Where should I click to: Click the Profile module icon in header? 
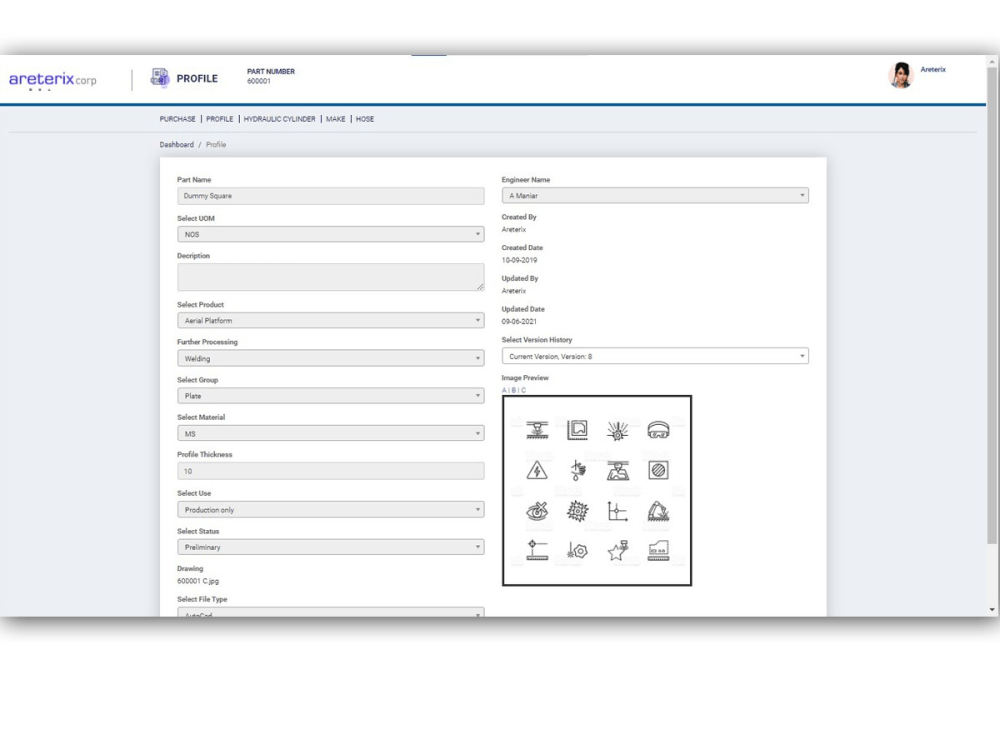click(159, 78)
